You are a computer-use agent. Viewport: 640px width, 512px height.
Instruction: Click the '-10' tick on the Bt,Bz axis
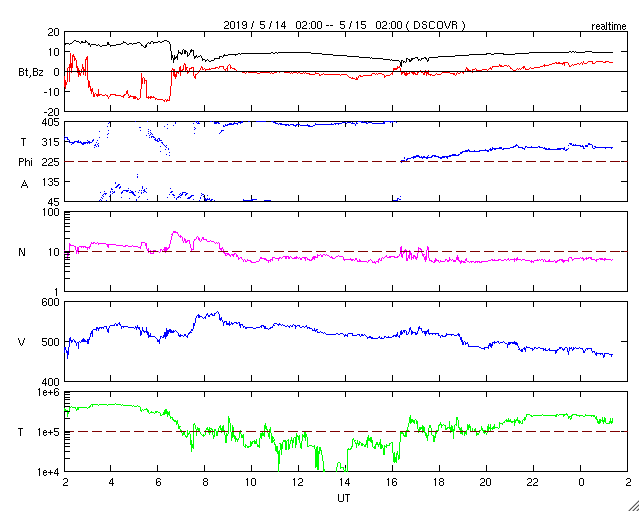pos(52,91)
